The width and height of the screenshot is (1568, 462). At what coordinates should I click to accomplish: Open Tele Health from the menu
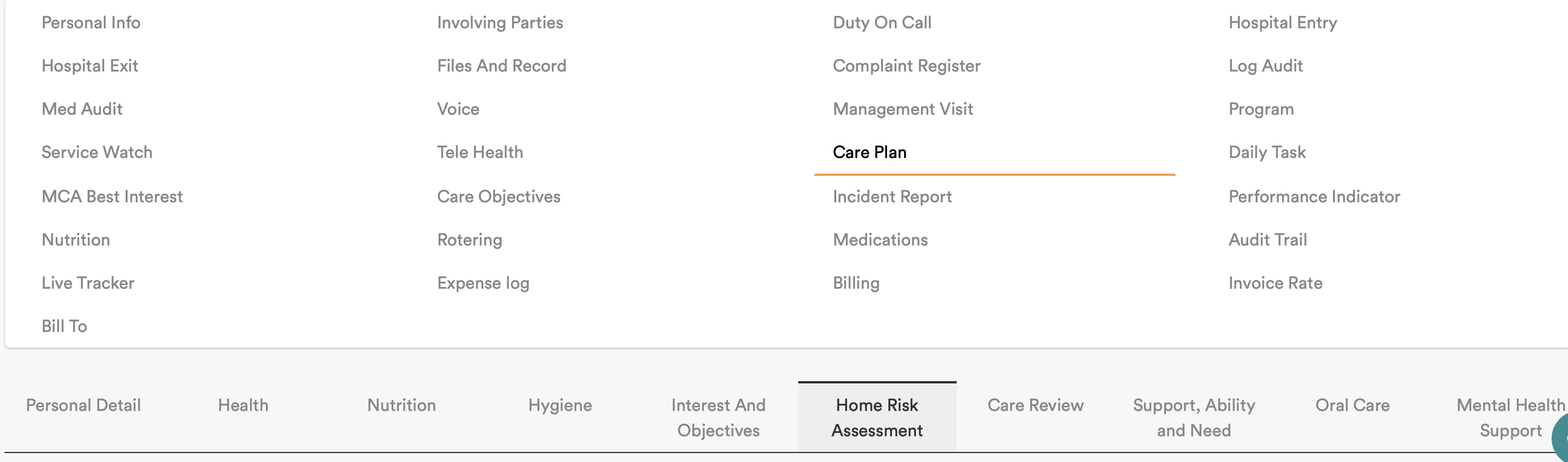[480, 152]
